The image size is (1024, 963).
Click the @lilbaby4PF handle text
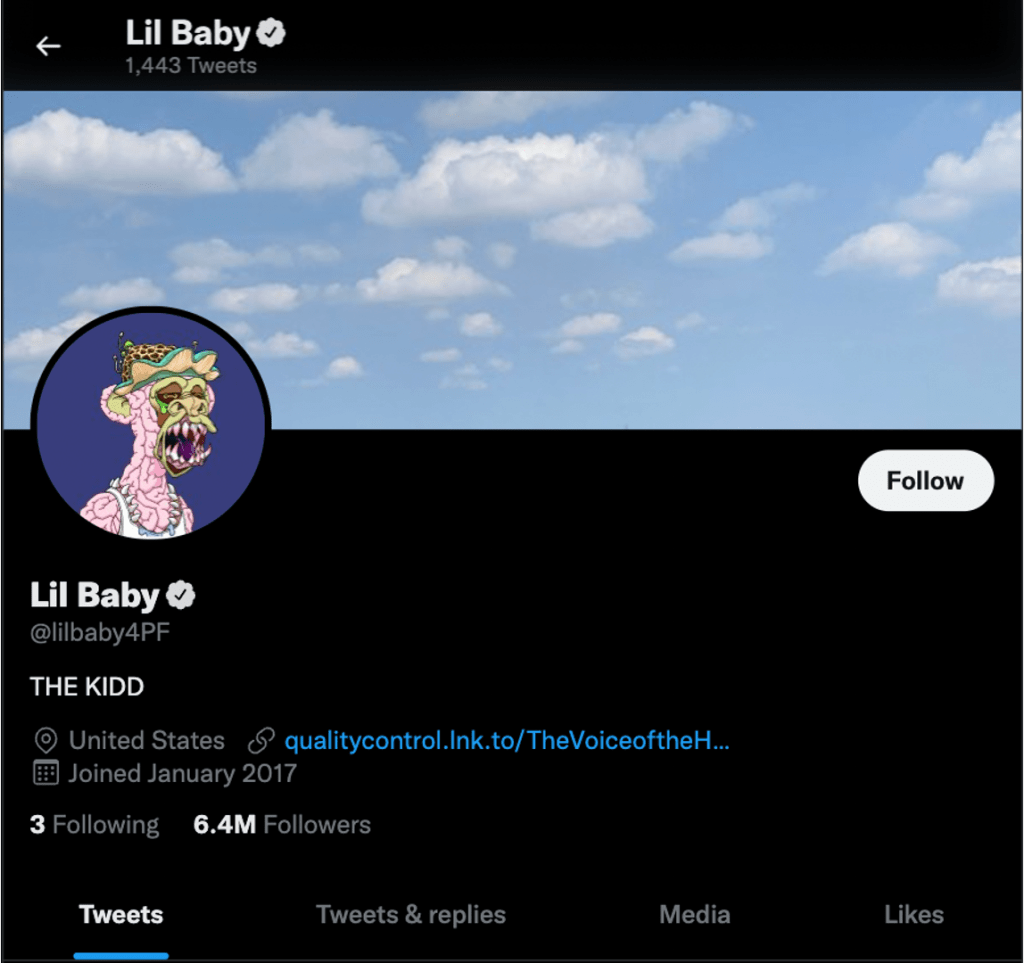click(x=100, y=632)
